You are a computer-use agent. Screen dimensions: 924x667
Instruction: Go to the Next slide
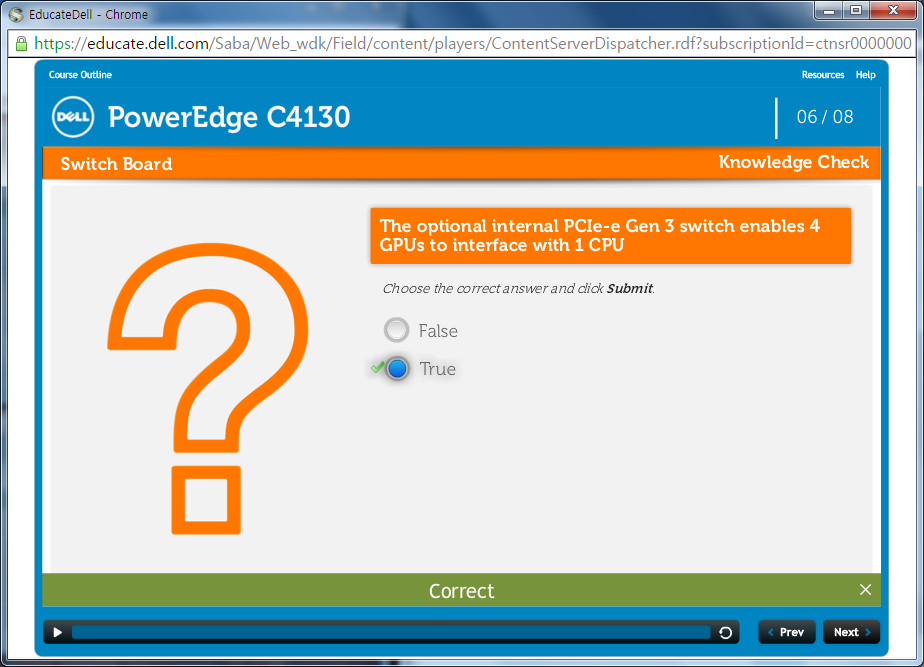click(850, 632)
